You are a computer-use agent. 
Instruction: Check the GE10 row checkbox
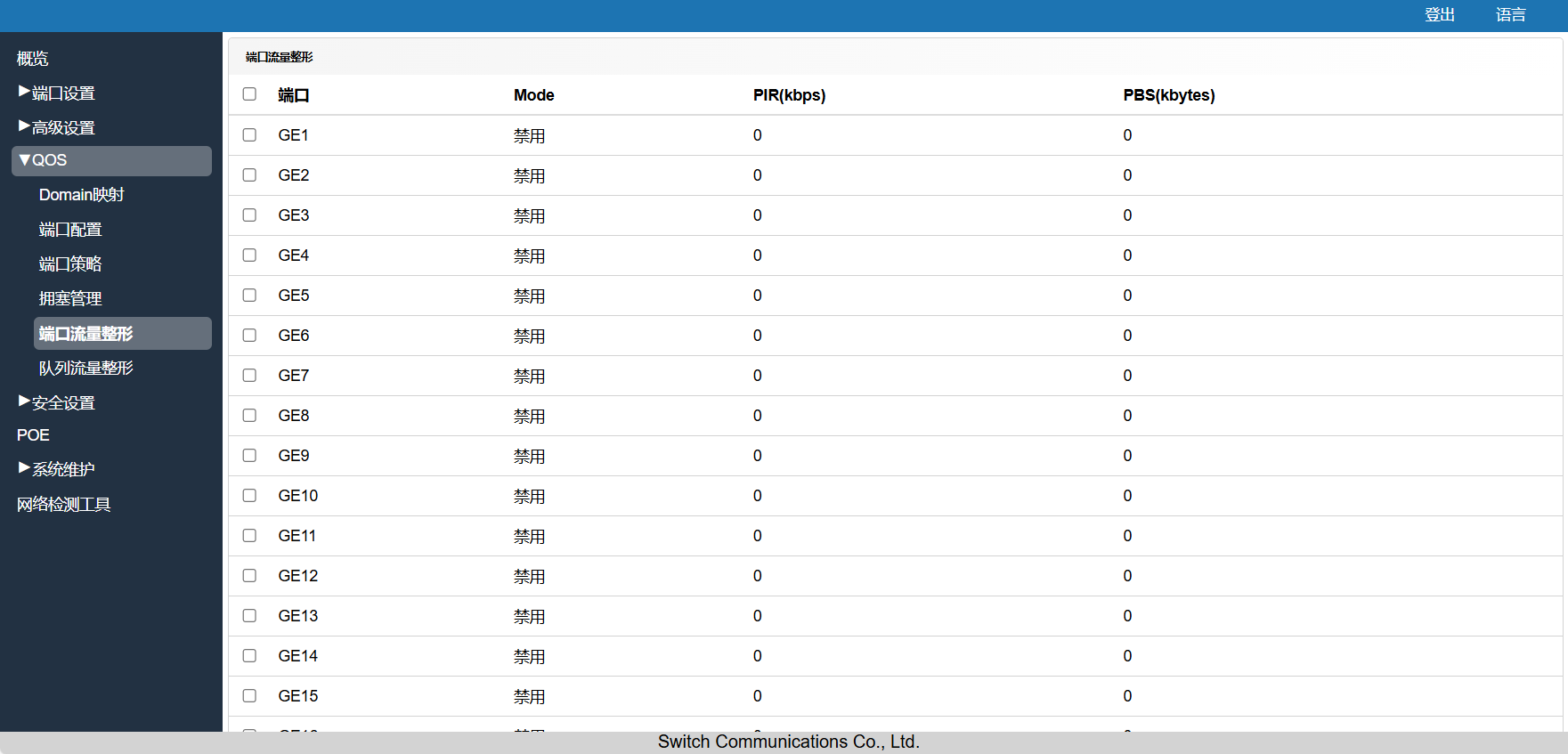pyautogui.click(x=249, y=496)
